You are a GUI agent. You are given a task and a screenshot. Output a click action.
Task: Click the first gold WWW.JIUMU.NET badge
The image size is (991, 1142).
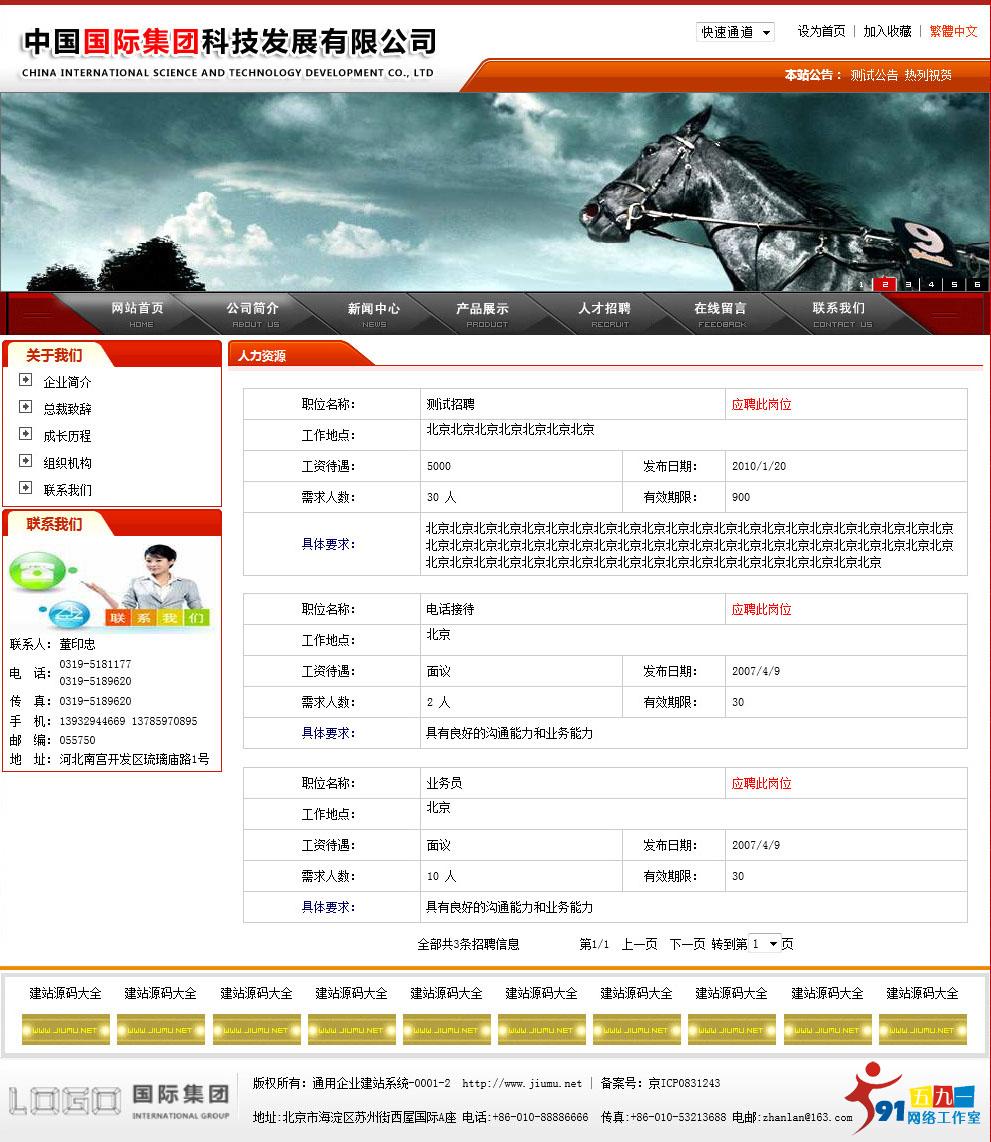[65, 1030]
